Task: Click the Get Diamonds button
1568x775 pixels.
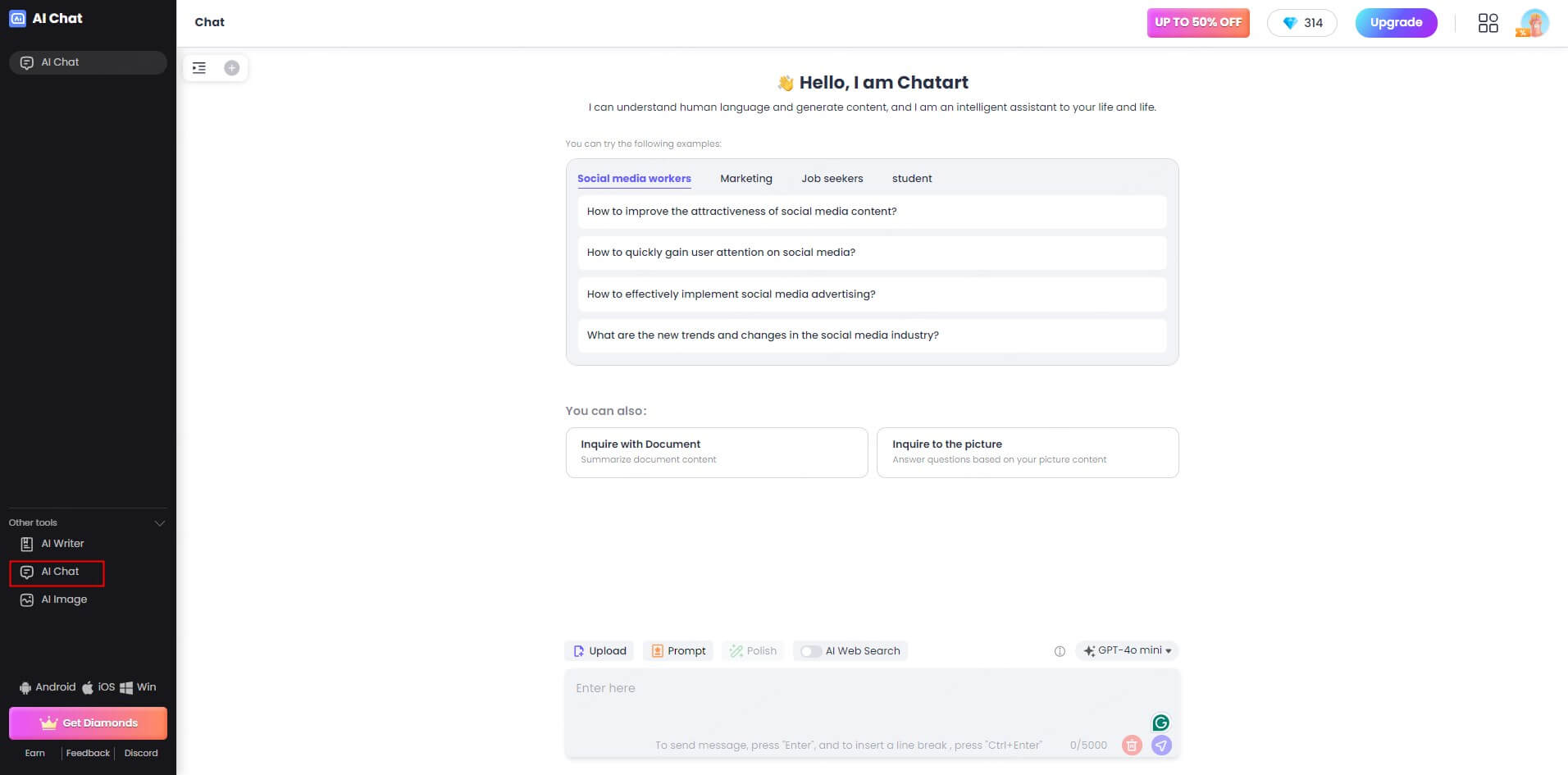Action: pyautogui.click(x=88, y=723)
